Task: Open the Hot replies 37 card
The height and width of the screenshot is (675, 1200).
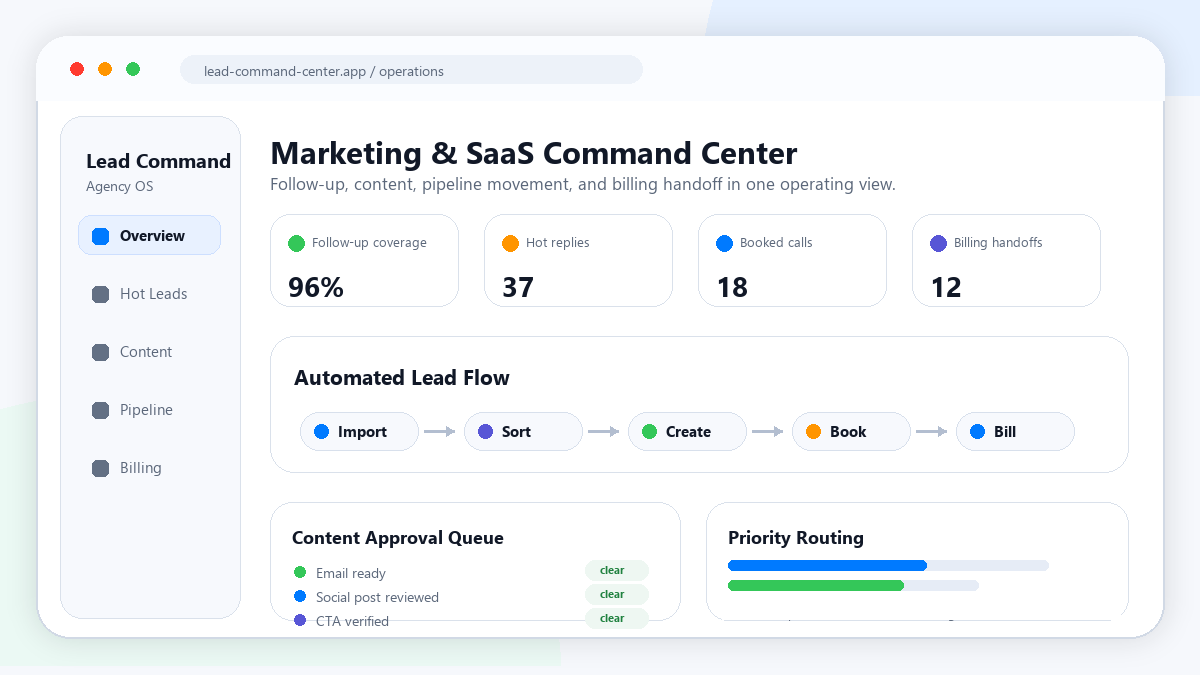Action: [578, 260]
